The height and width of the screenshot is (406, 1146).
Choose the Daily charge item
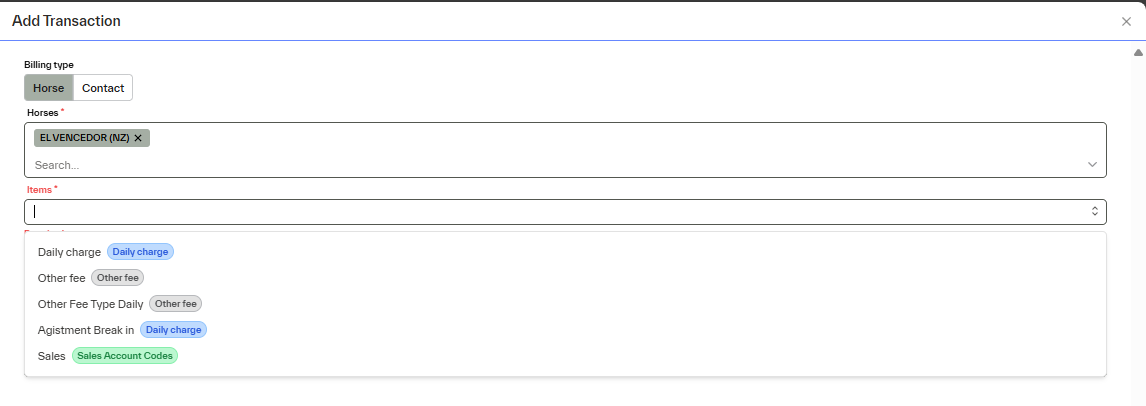coord(69,252)
